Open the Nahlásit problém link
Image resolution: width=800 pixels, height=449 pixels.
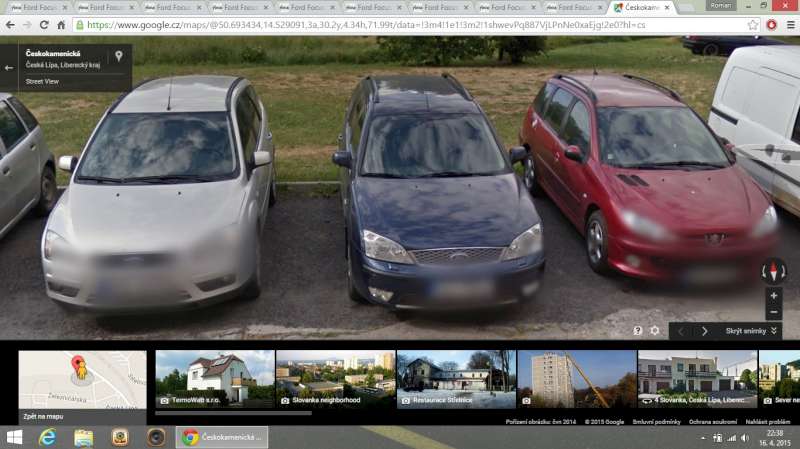click(x=768, y=421)
